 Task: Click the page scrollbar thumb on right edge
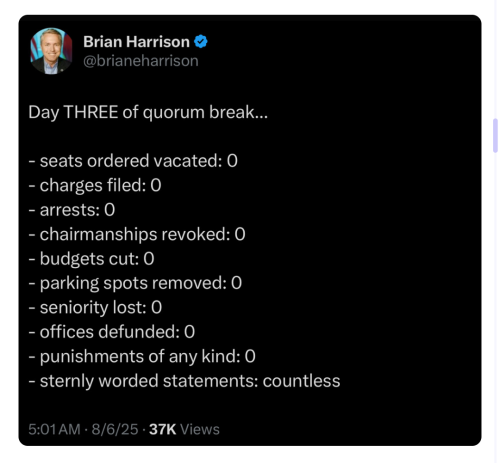pyautogui.click(x=496, y=135)
